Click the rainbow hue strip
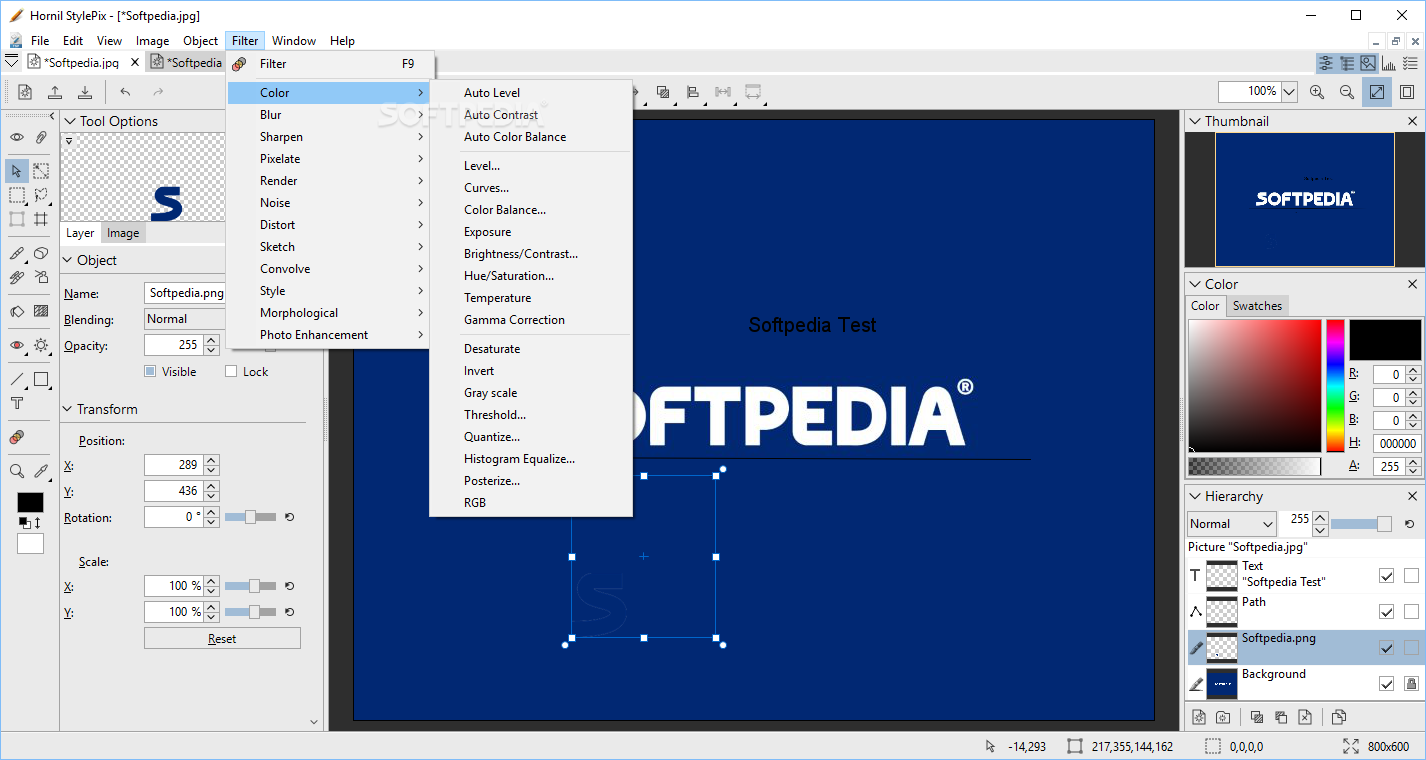This screenshot has width=1426, height=760. pyautogui.click(x=1335, y=386)
